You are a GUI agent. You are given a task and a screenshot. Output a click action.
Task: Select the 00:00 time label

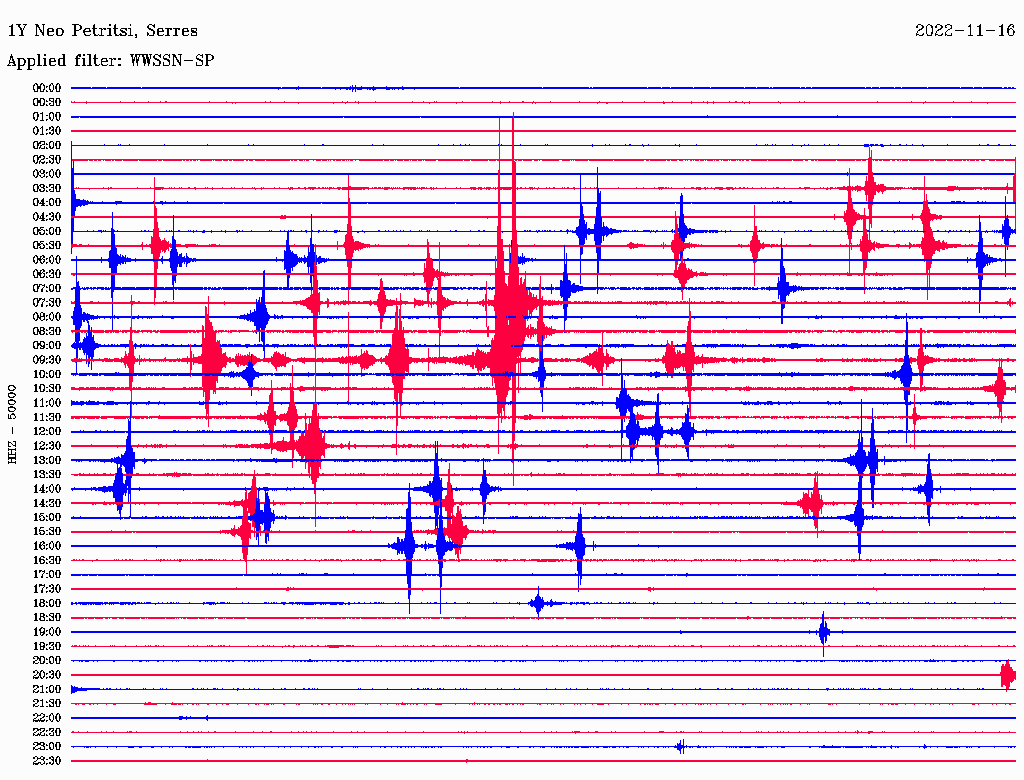pos(46,88)
